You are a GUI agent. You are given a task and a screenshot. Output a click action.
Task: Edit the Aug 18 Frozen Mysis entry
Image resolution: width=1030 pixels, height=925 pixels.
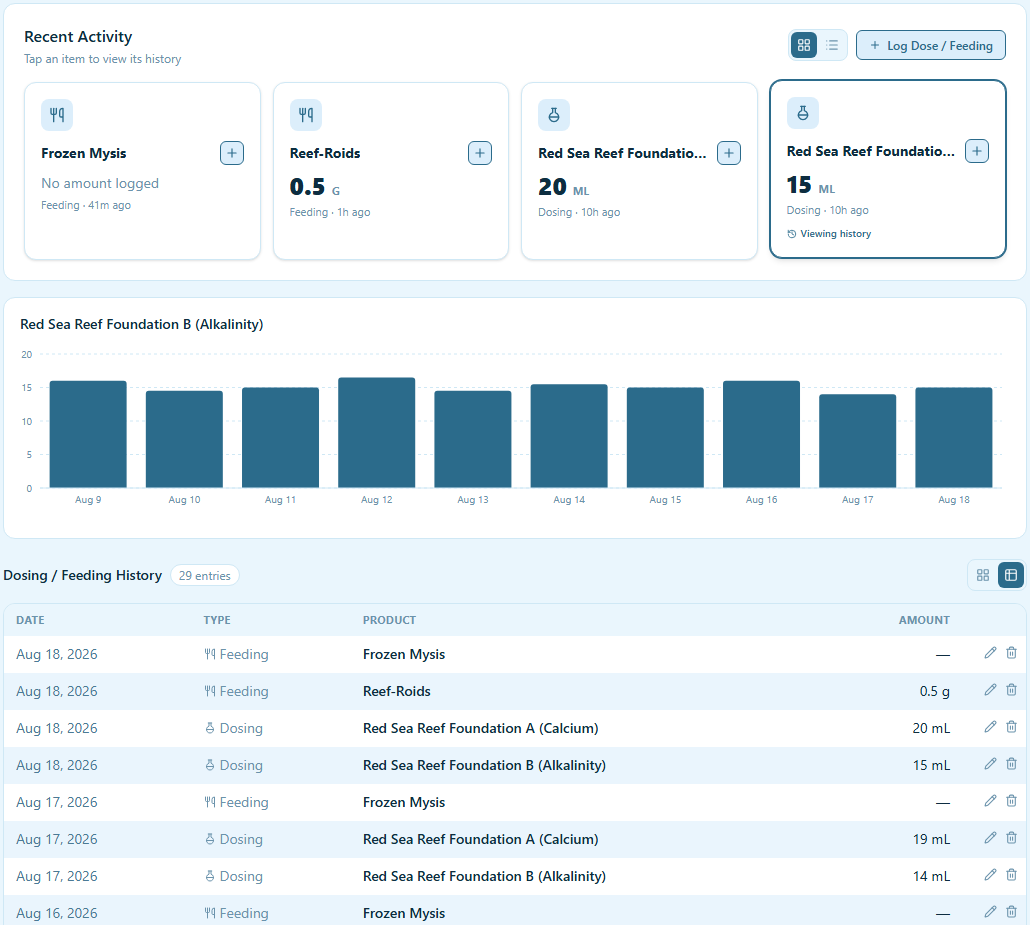point(990,653)
